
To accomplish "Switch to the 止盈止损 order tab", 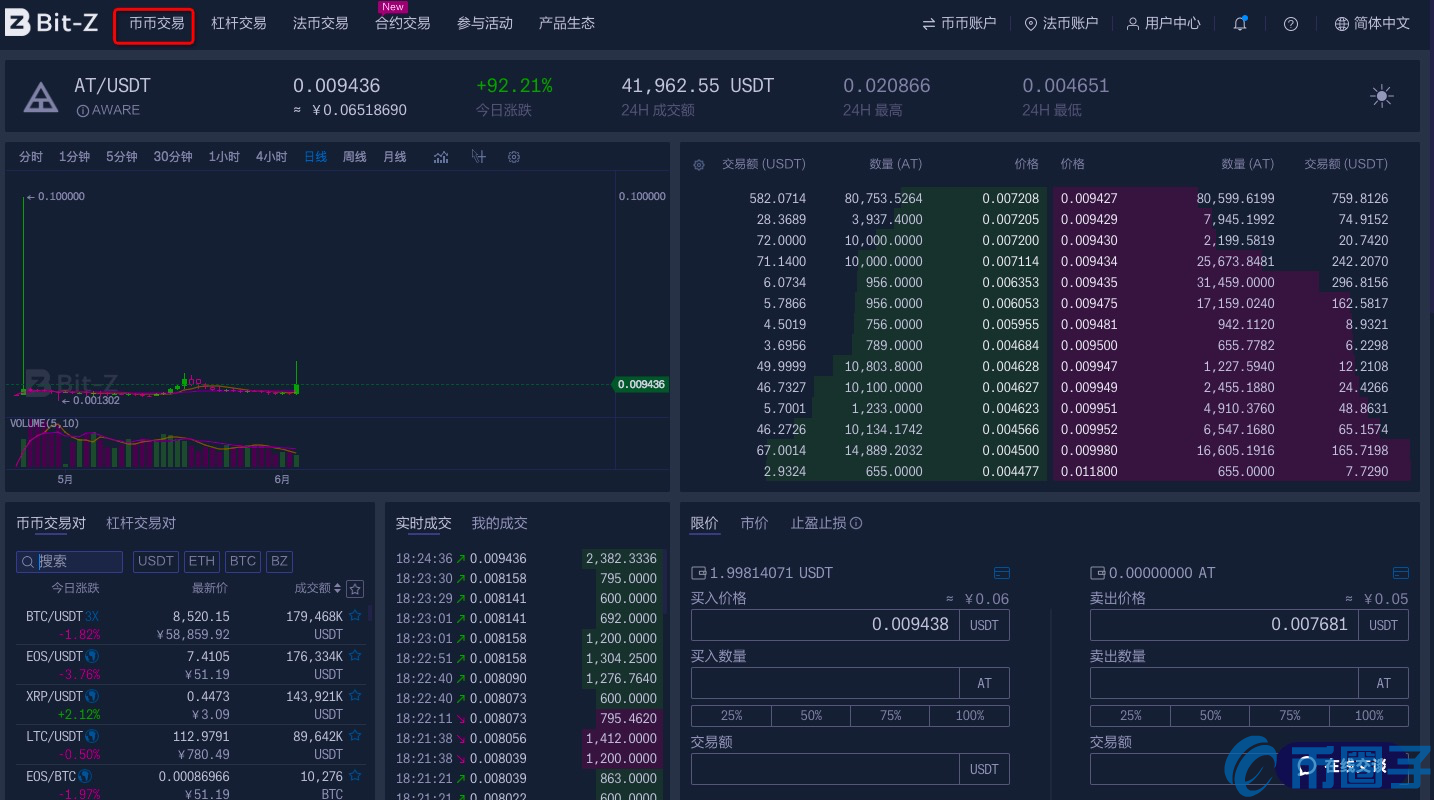I will [x=818, y=523].
